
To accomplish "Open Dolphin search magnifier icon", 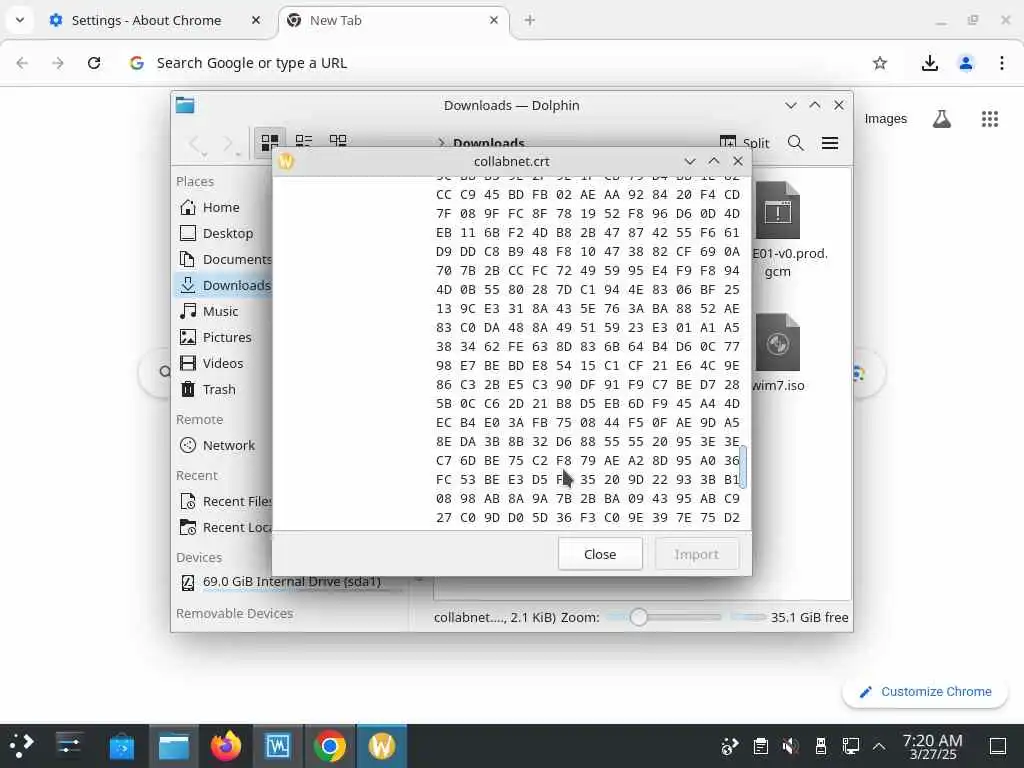I will coord(795,143).
